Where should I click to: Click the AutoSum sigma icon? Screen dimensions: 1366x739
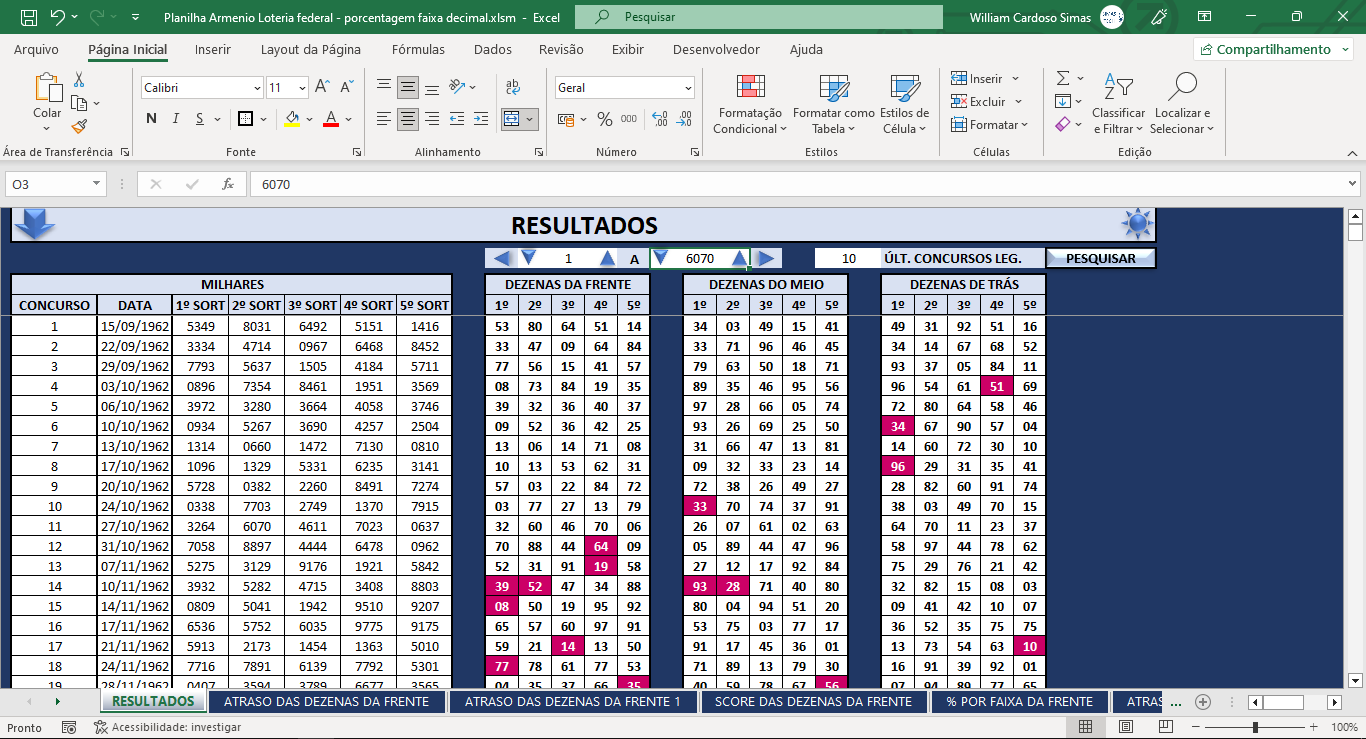[1063, 78]
